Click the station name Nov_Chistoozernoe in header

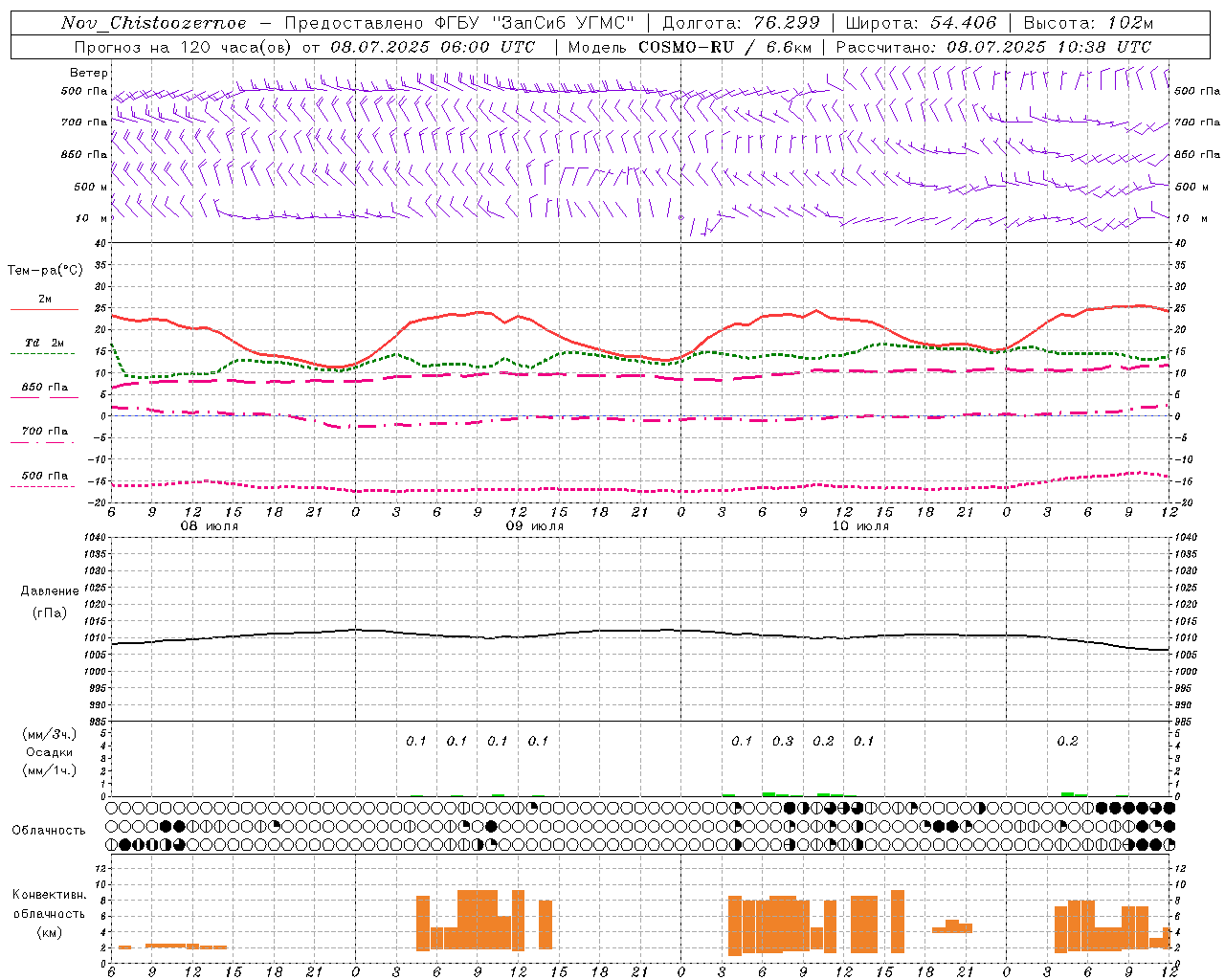pyautogui.click(x=153, y=23)
